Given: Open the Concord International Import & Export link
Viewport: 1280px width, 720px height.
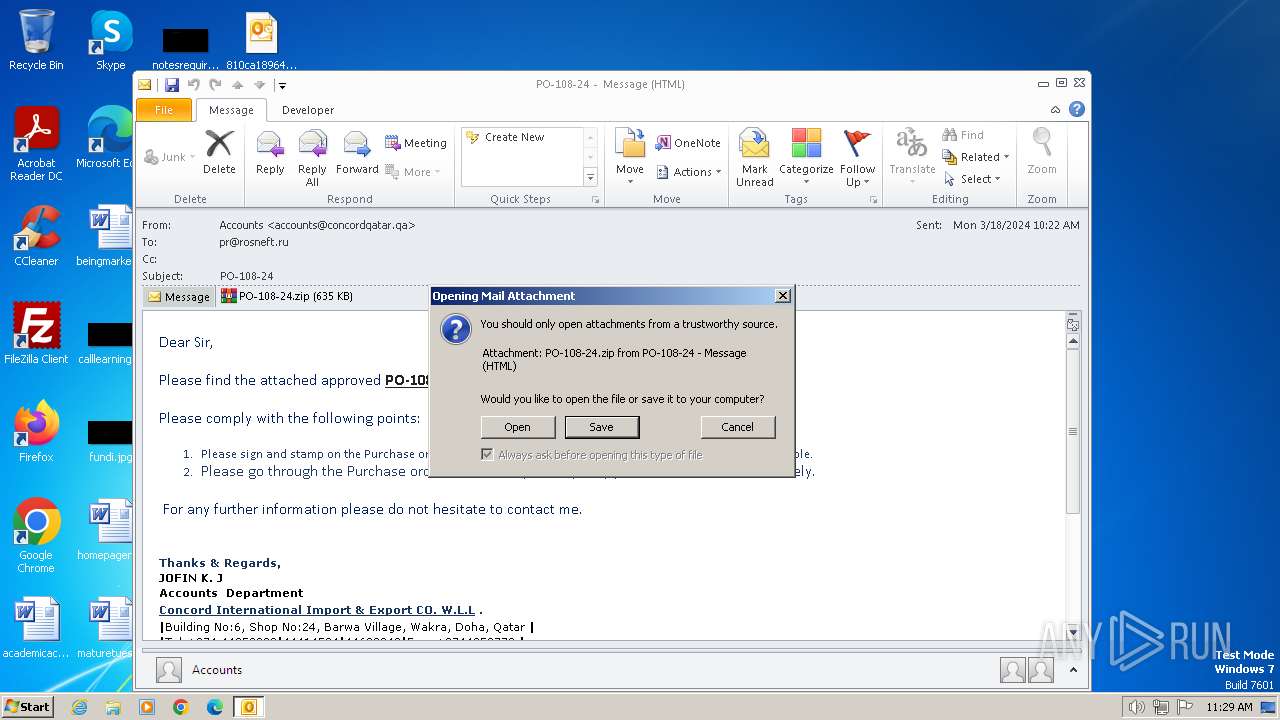Looking at the screenshot, I should 317,610.
